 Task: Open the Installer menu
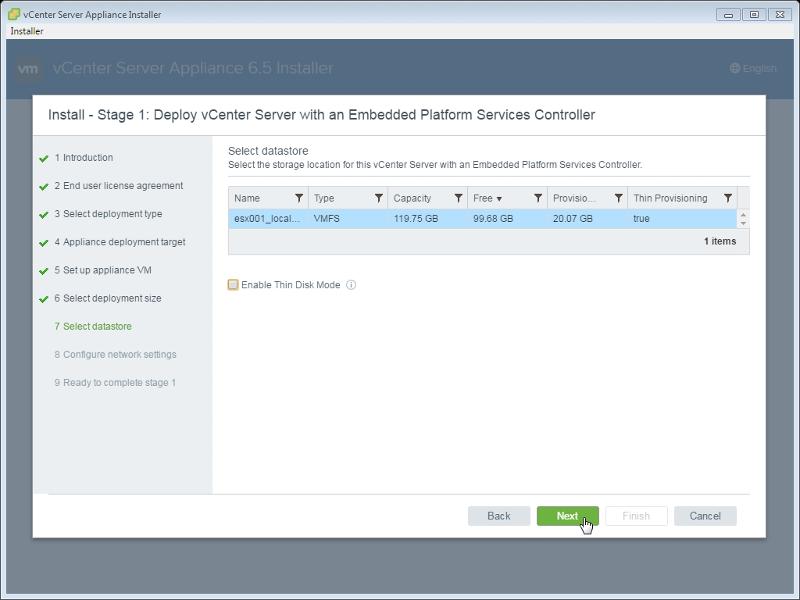pos(27,31)
